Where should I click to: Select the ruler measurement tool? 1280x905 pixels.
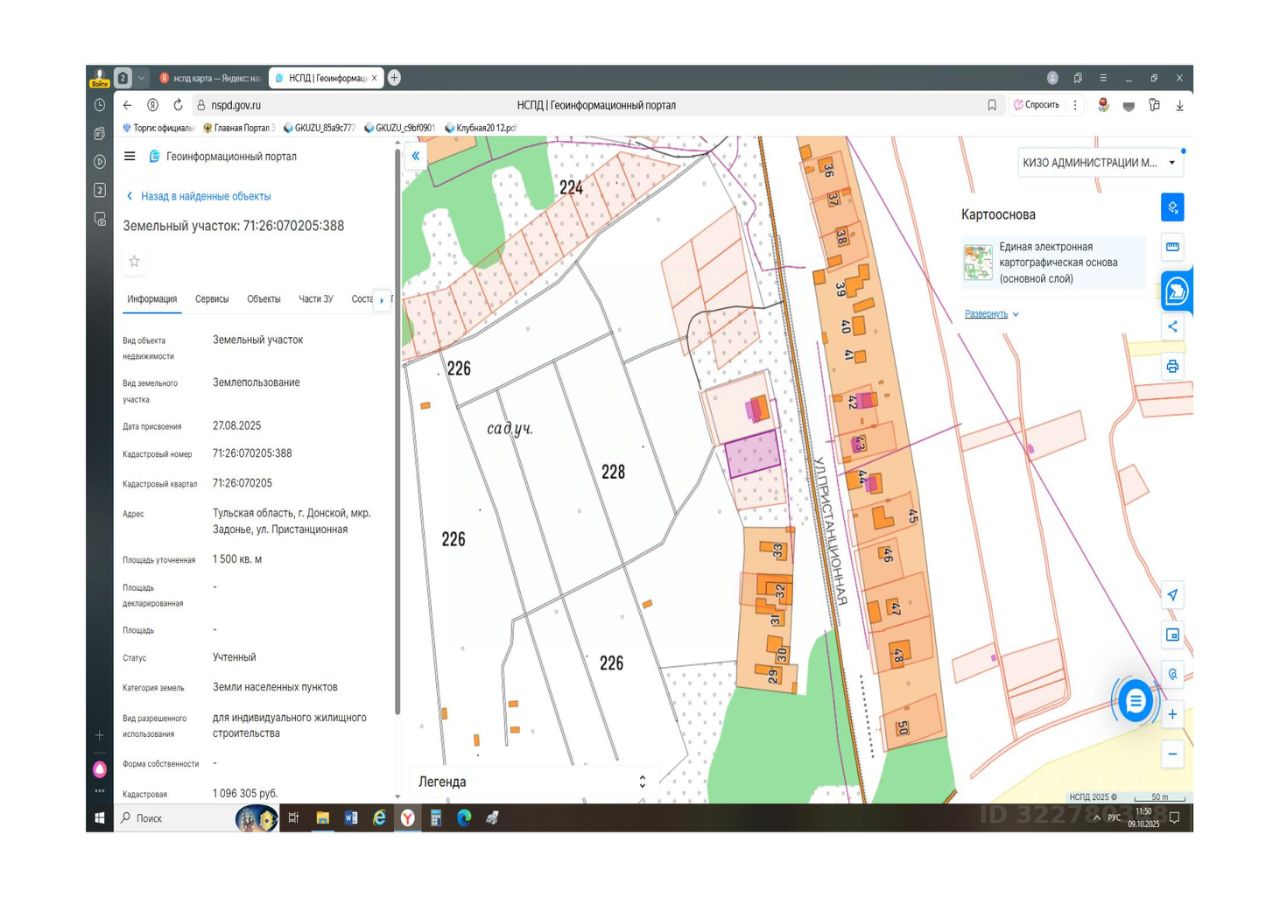point(1172,247)
